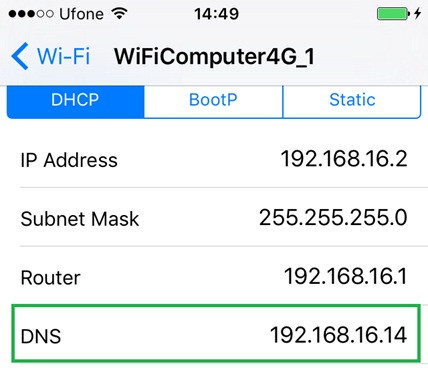The image size is (428, 368).
Task: Tap the 14:49 clock in status bar
Action: [217, 14]
